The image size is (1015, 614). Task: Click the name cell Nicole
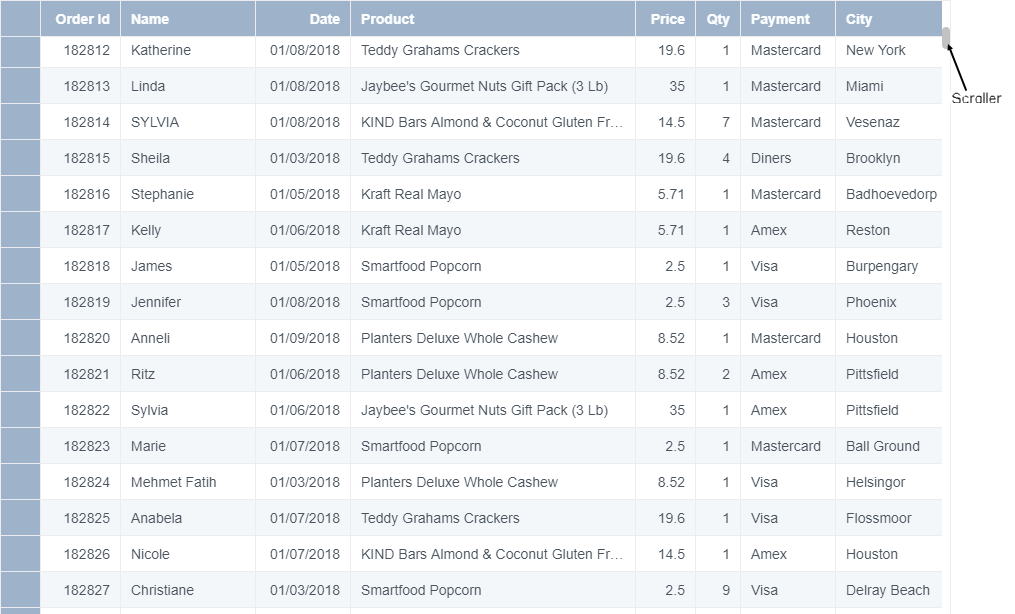point(188,554)
